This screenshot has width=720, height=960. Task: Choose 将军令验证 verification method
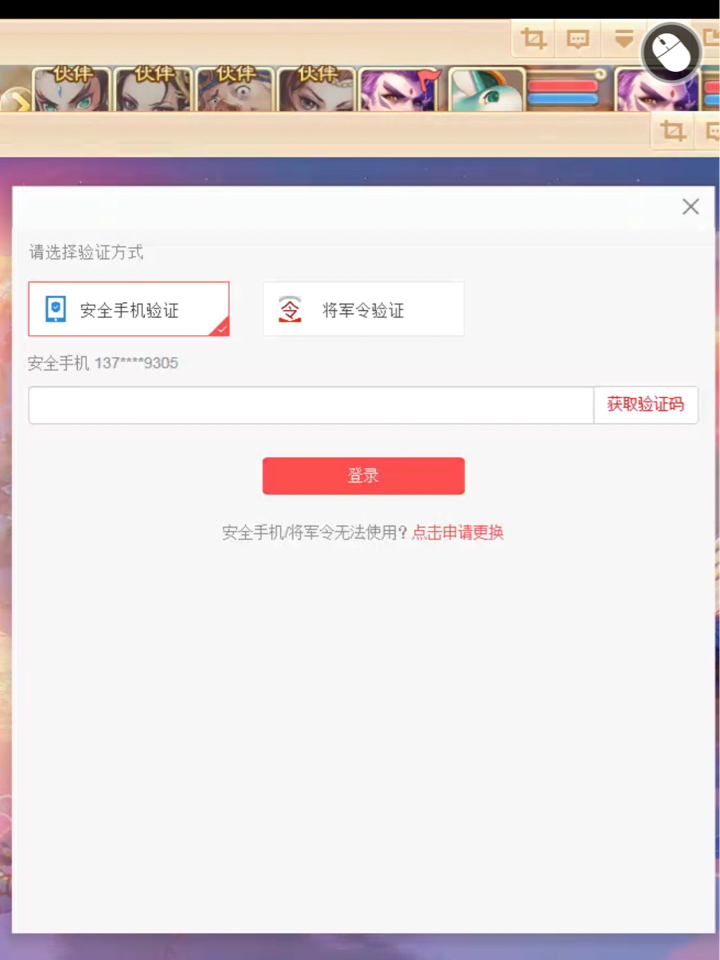click(363, 309)
